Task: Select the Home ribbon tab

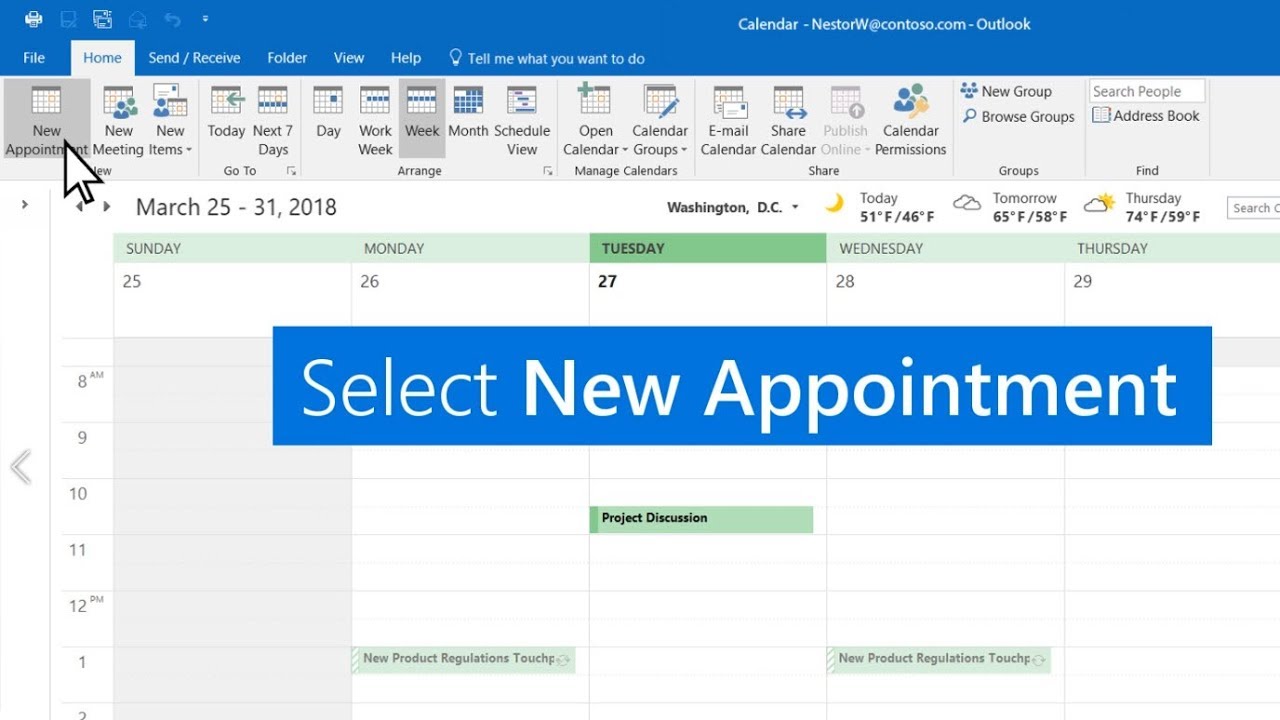Action: click(102, 58)
